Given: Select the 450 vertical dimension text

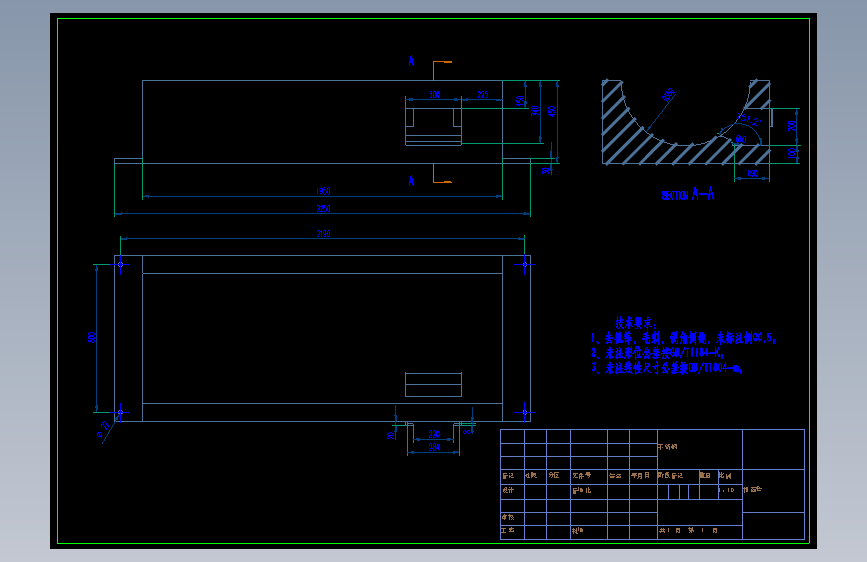Looking at the screenshot, I should point(551,111).
